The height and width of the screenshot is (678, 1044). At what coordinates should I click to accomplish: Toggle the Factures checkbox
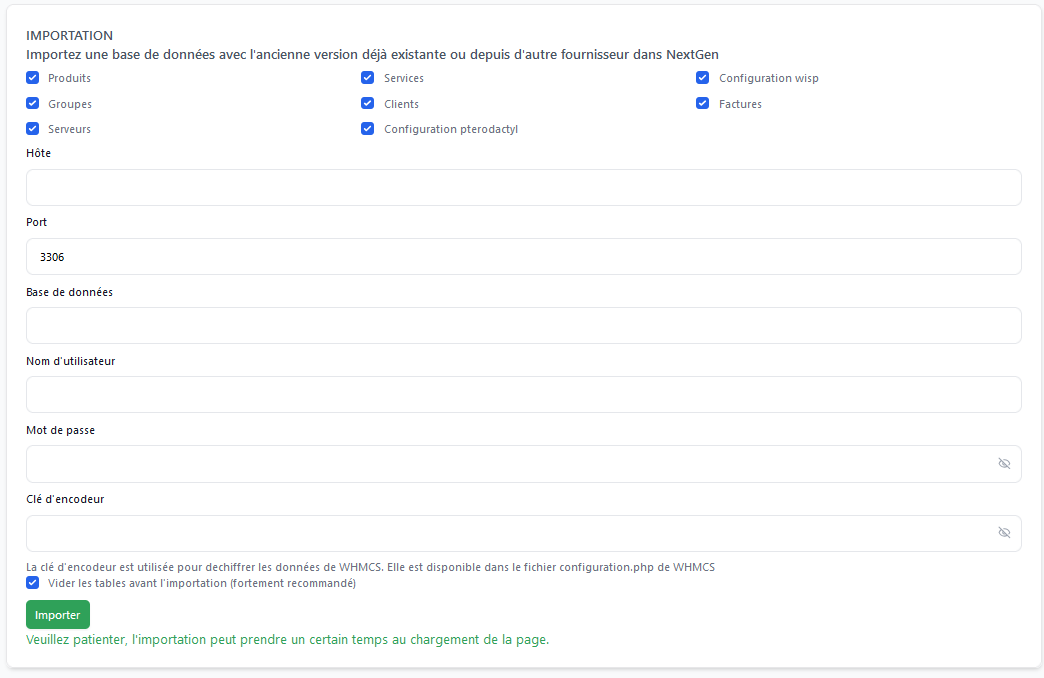click(703, 104)
